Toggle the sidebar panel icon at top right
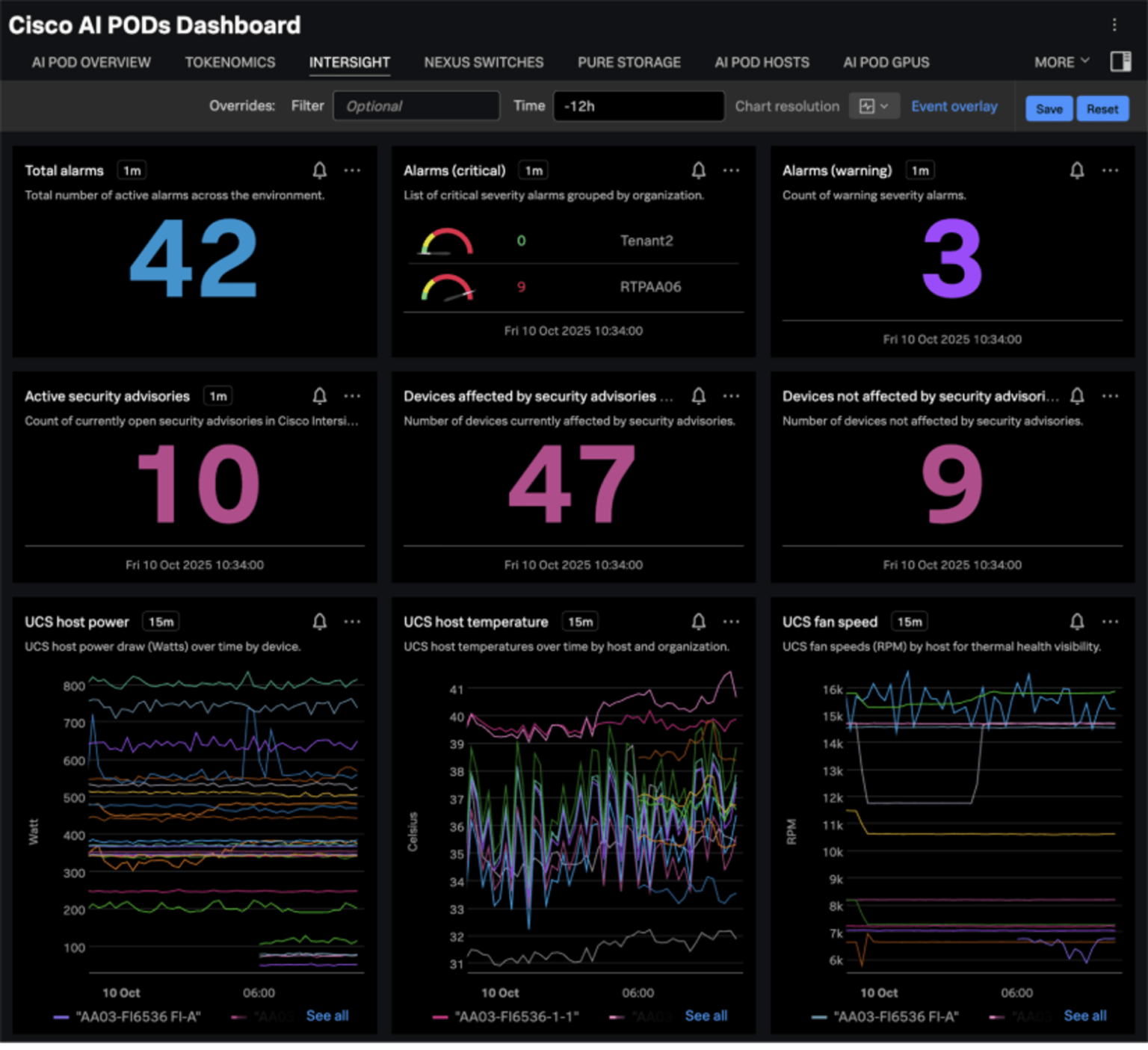Image resolution: width=1148 pixels, height=1050 pixels. tap(1120, 62)
